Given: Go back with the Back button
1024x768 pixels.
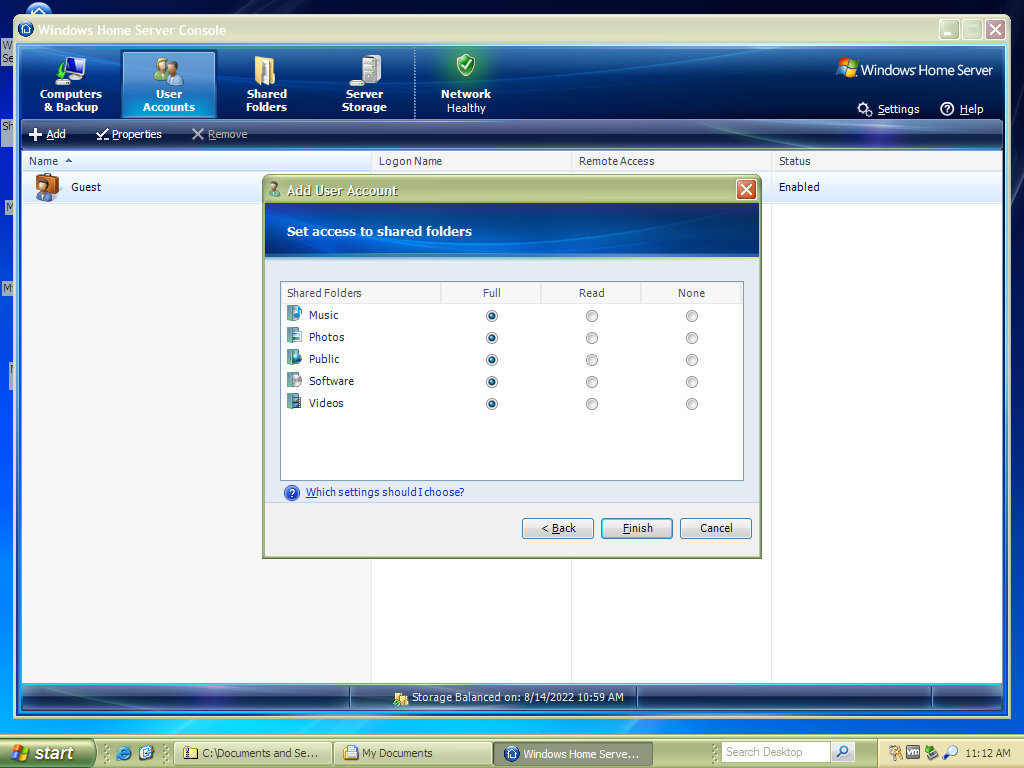Looking at the screenshot, I should point(558,528).
